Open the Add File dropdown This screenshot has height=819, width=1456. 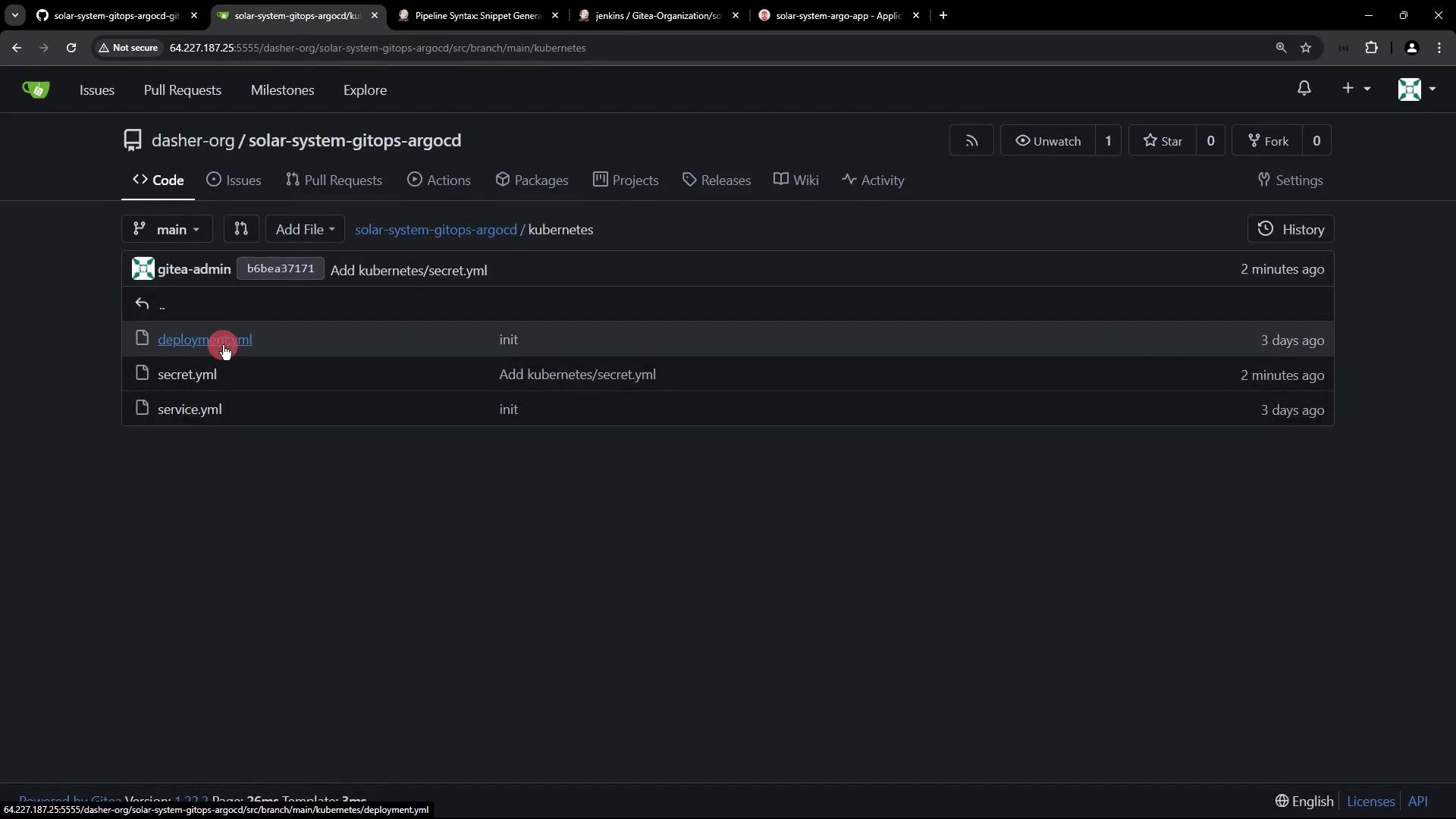pos(305,229)
